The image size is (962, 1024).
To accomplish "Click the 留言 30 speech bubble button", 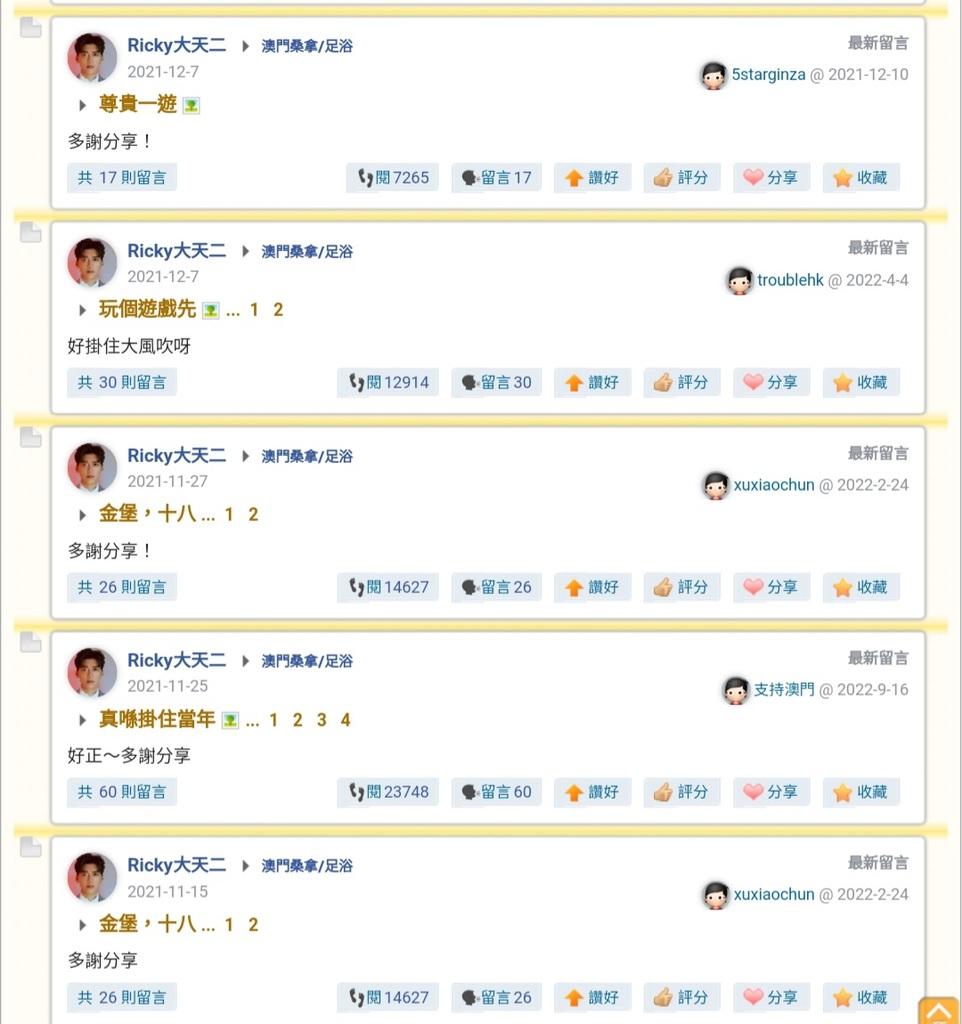I will coord(496,382).
